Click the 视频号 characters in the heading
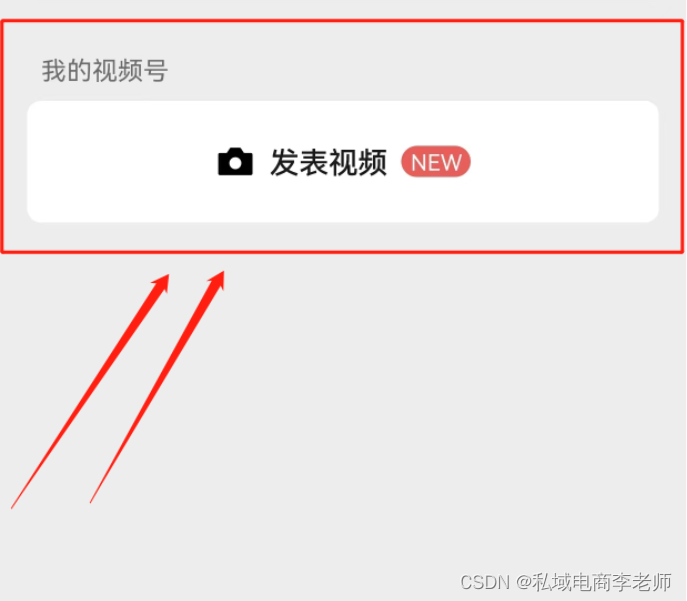Viewport: 687px width, 601px height. coord(130,71)
